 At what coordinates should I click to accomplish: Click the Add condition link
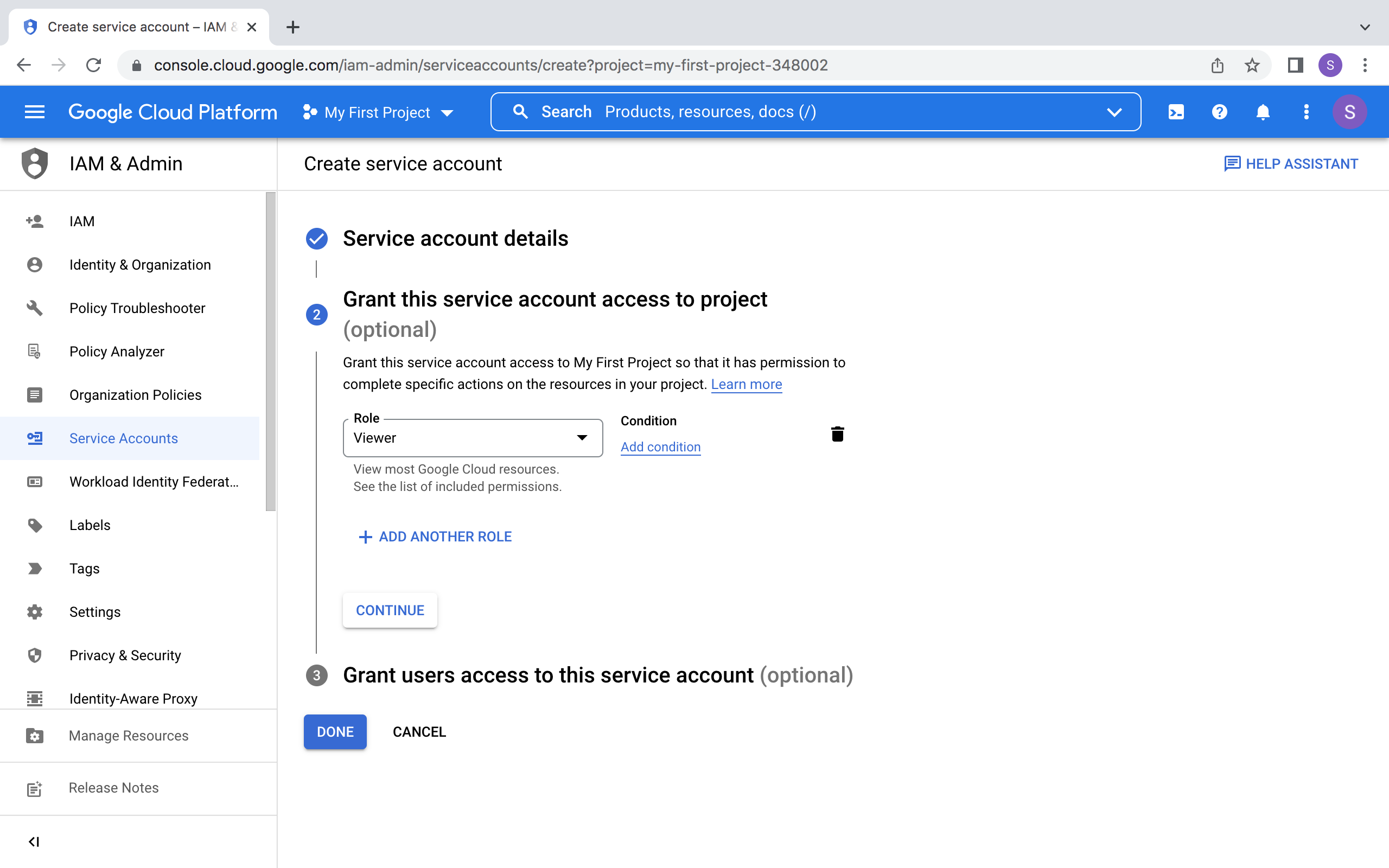[x=660, y=446]
